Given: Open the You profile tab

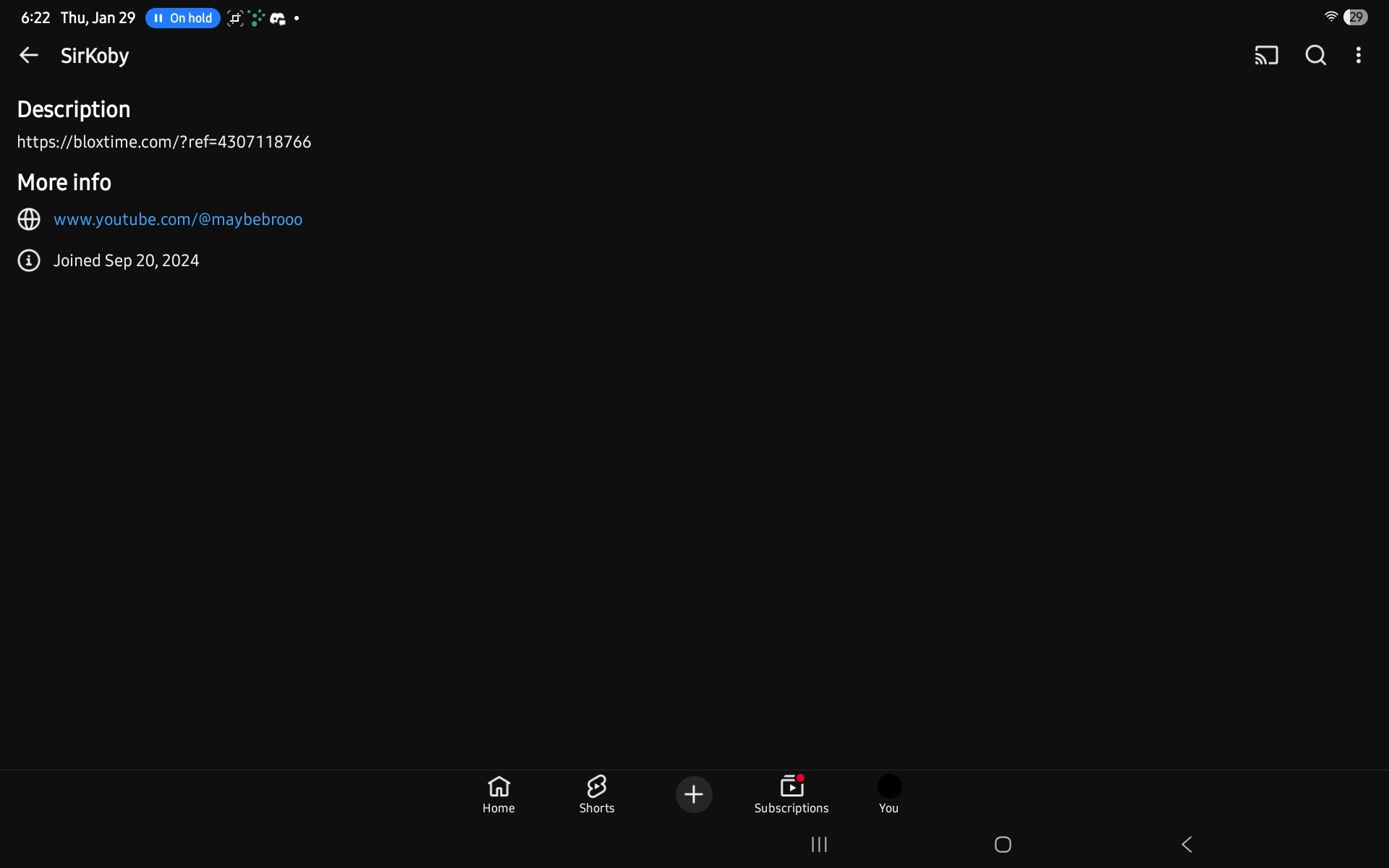Looking at the screenshot, I should coord(888,794).
